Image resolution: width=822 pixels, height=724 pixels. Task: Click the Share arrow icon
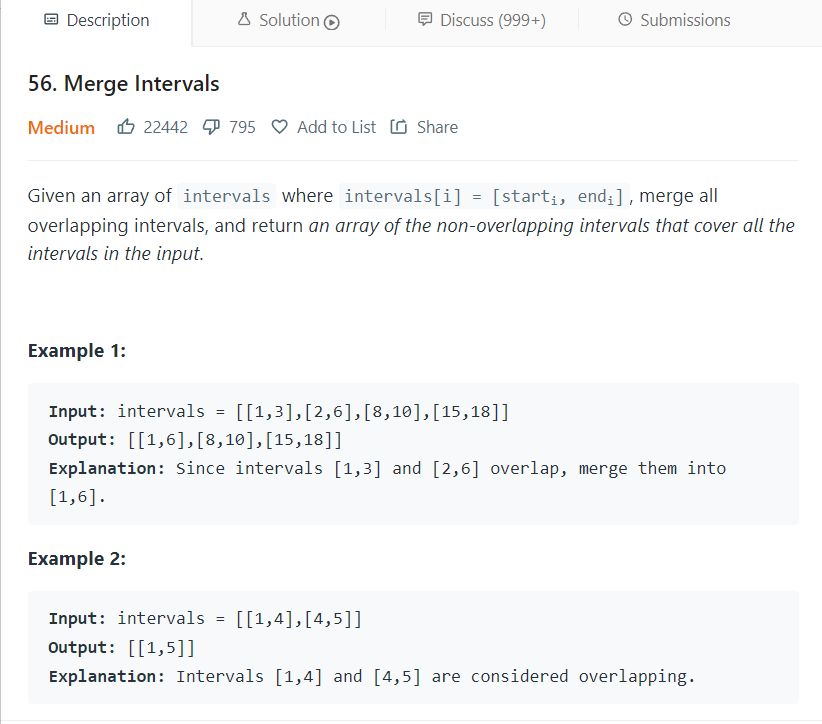click(398, 127)
